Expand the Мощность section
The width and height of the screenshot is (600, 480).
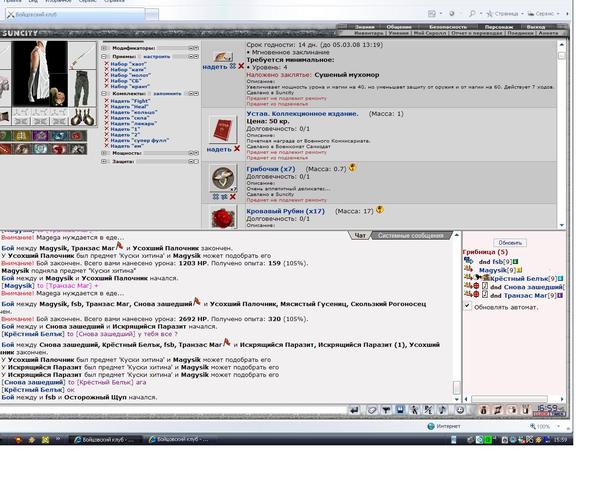coord(104,153)
